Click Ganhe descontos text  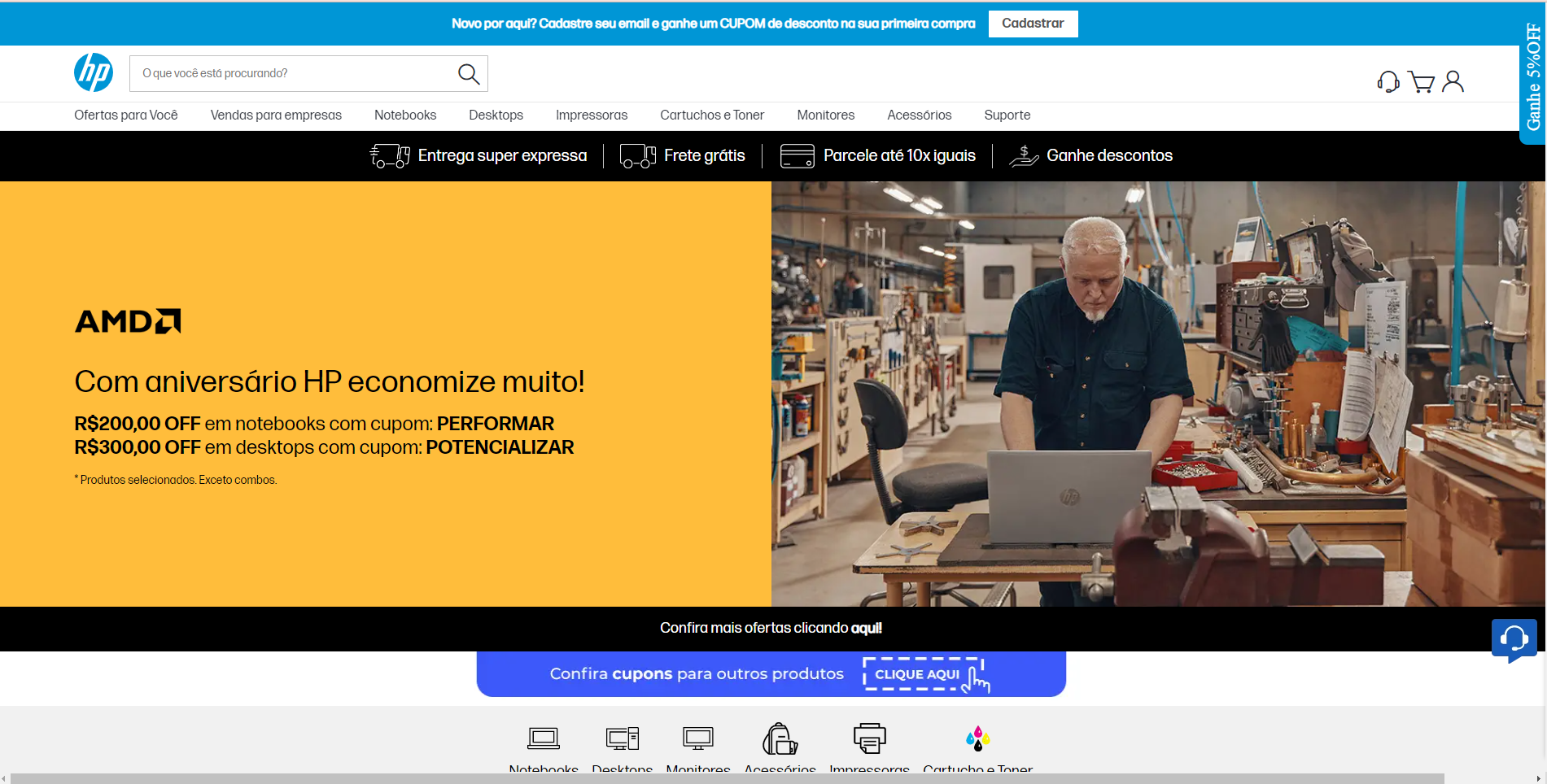point(1109,155)
